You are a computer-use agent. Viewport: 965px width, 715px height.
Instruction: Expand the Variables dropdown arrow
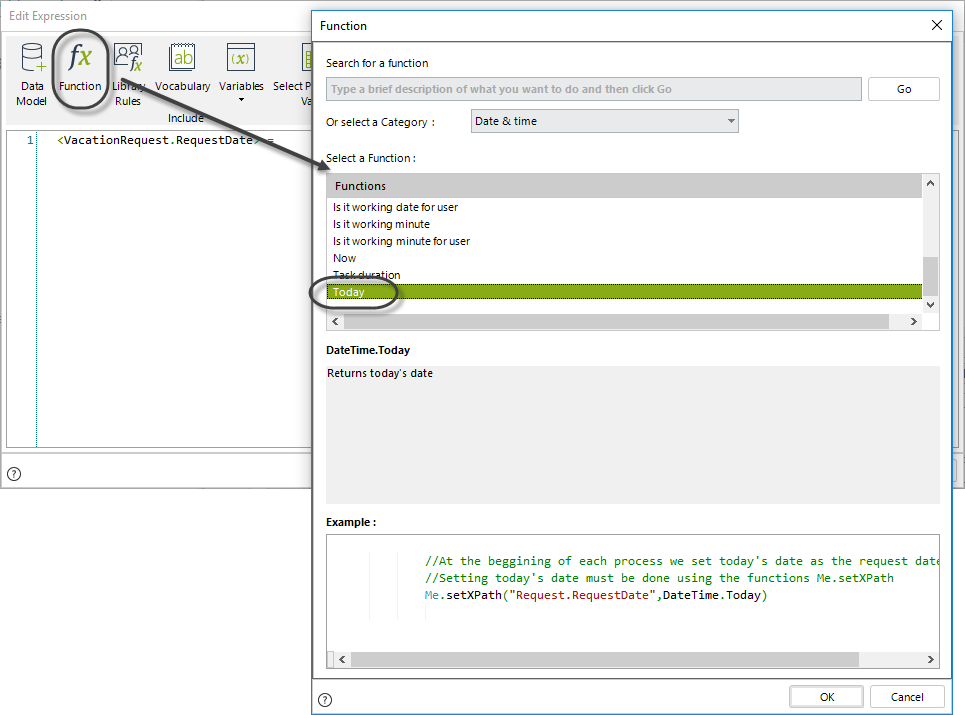click(241, 100)
